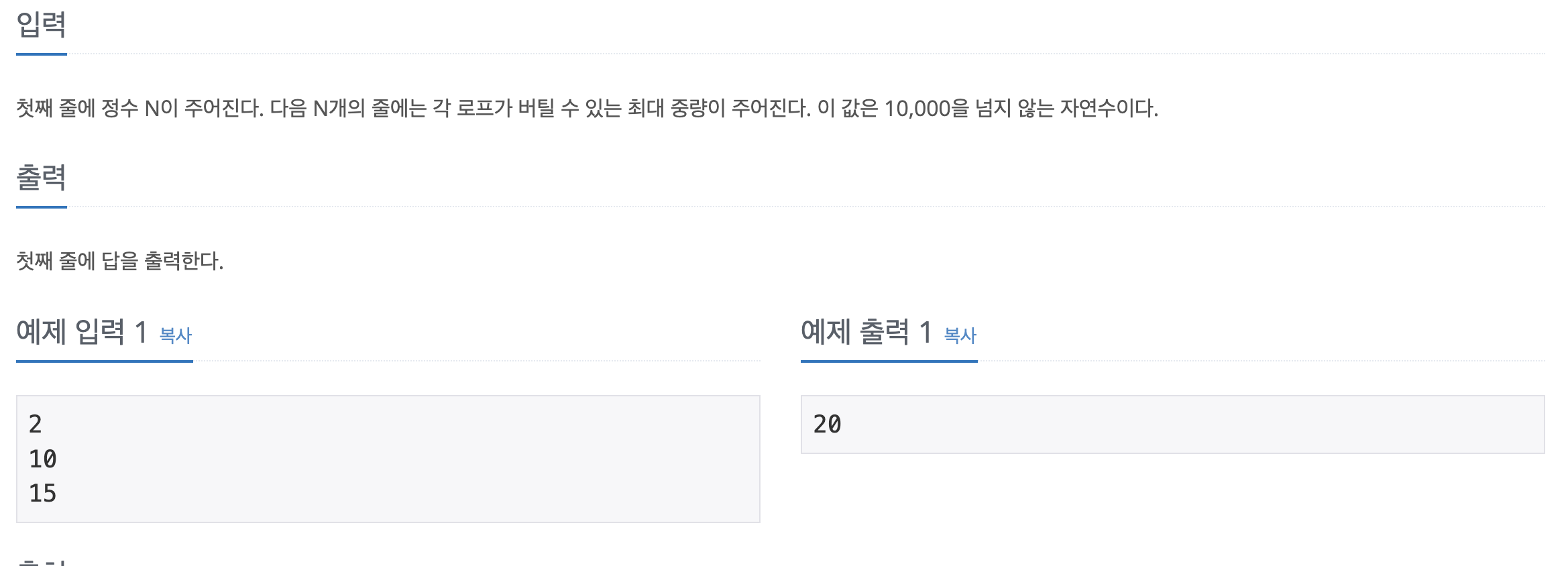The width and height of the screenshot is (1568, 566).
Task: Click inside the sample input code box
Action: pyautogui.click(x=388, y=459)
